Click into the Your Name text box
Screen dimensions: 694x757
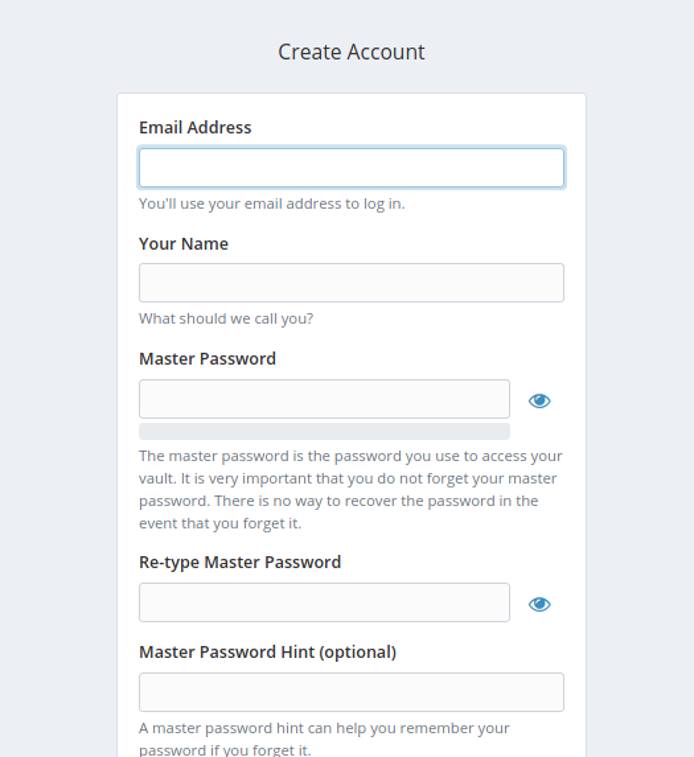click(351, 283)
